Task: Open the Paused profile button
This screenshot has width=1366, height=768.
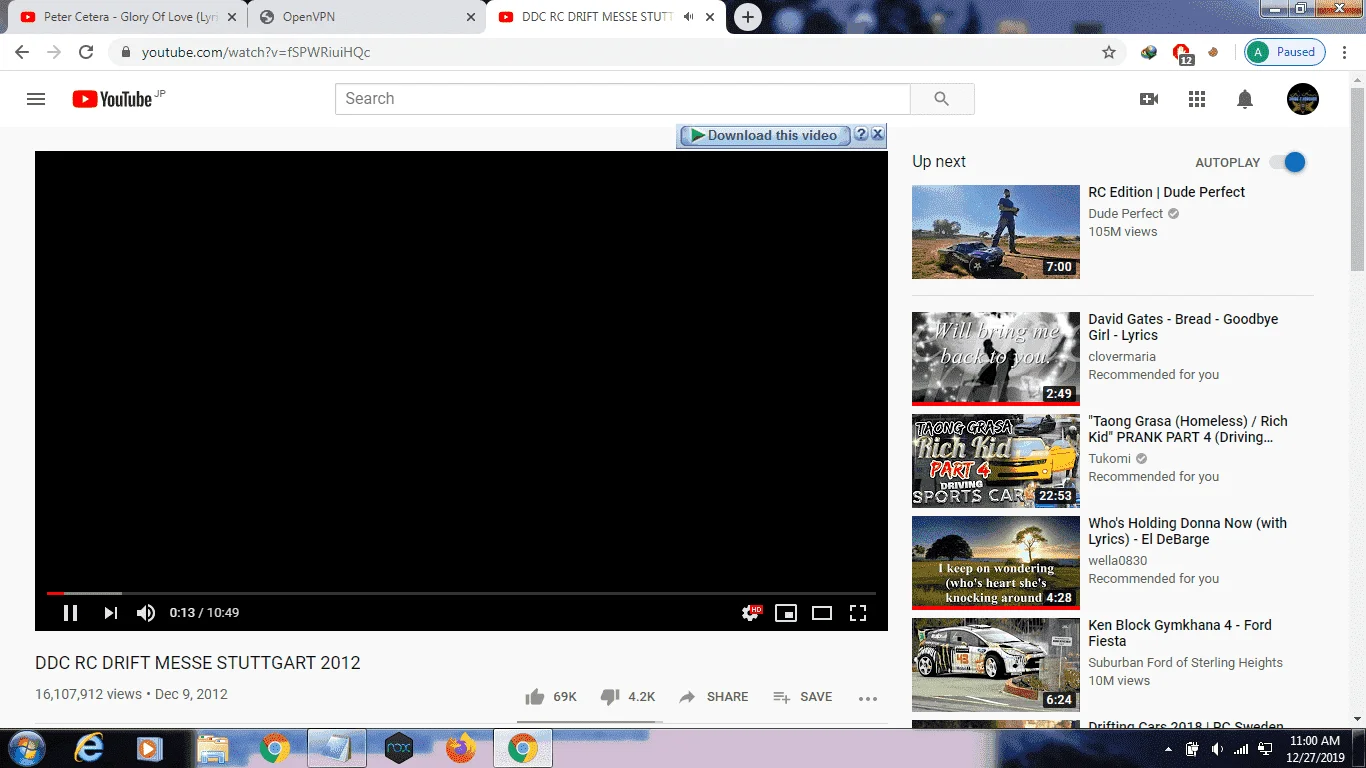Action: (x=1285, y=52)
